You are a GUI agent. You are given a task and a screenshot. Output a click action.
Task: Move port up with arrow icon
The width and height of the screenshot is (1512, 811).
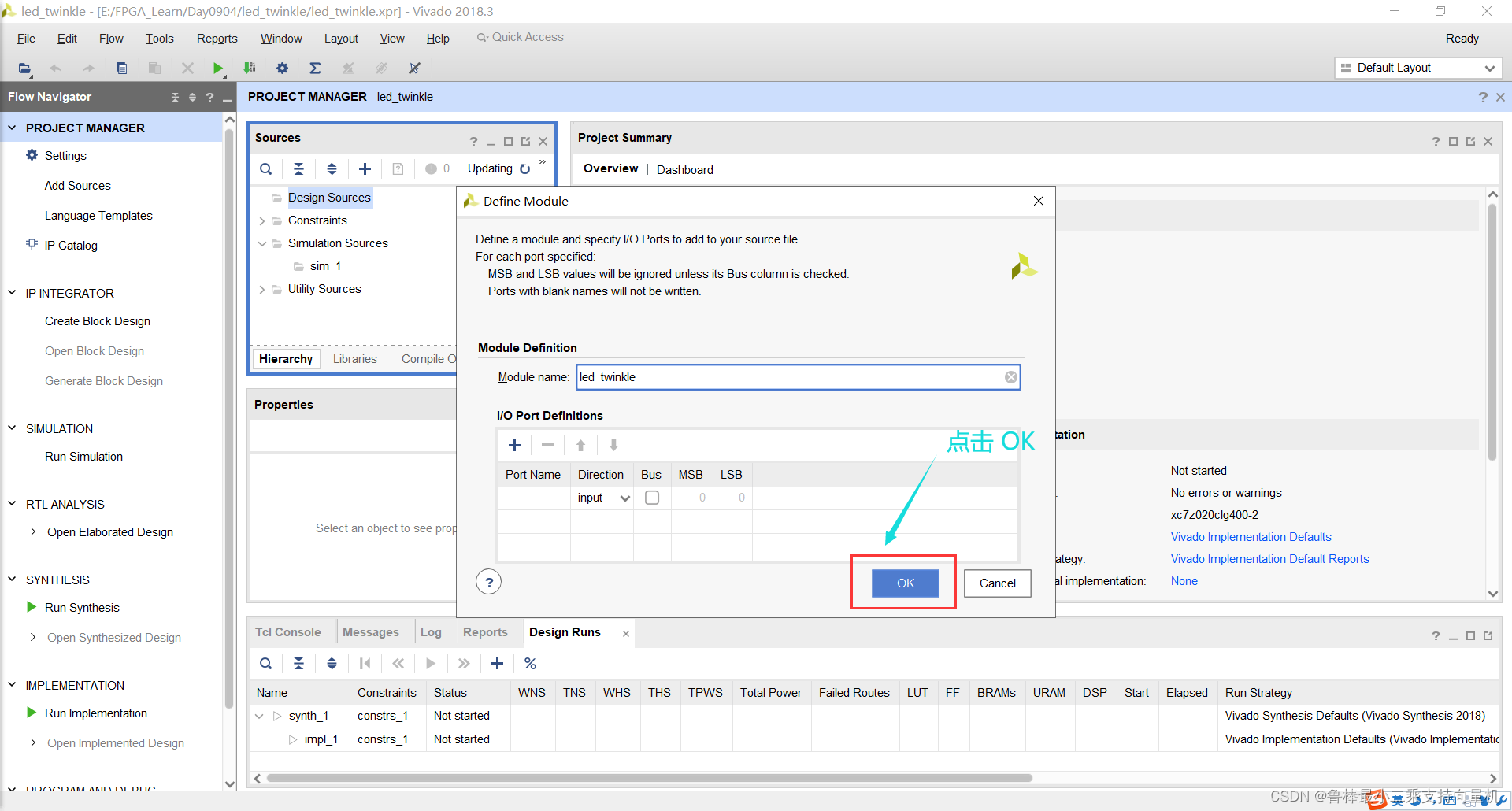580,446
